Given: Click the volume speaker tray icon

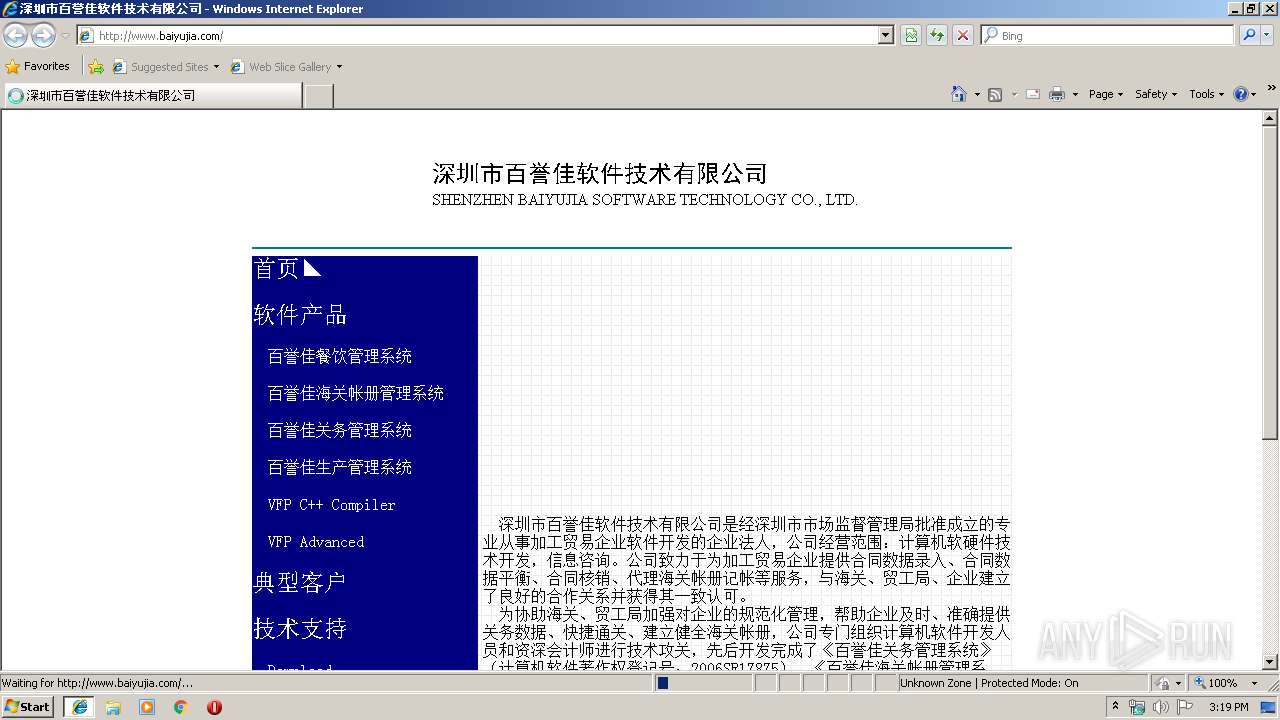Looking at the screenshot, I should [x=1161, y=707].
